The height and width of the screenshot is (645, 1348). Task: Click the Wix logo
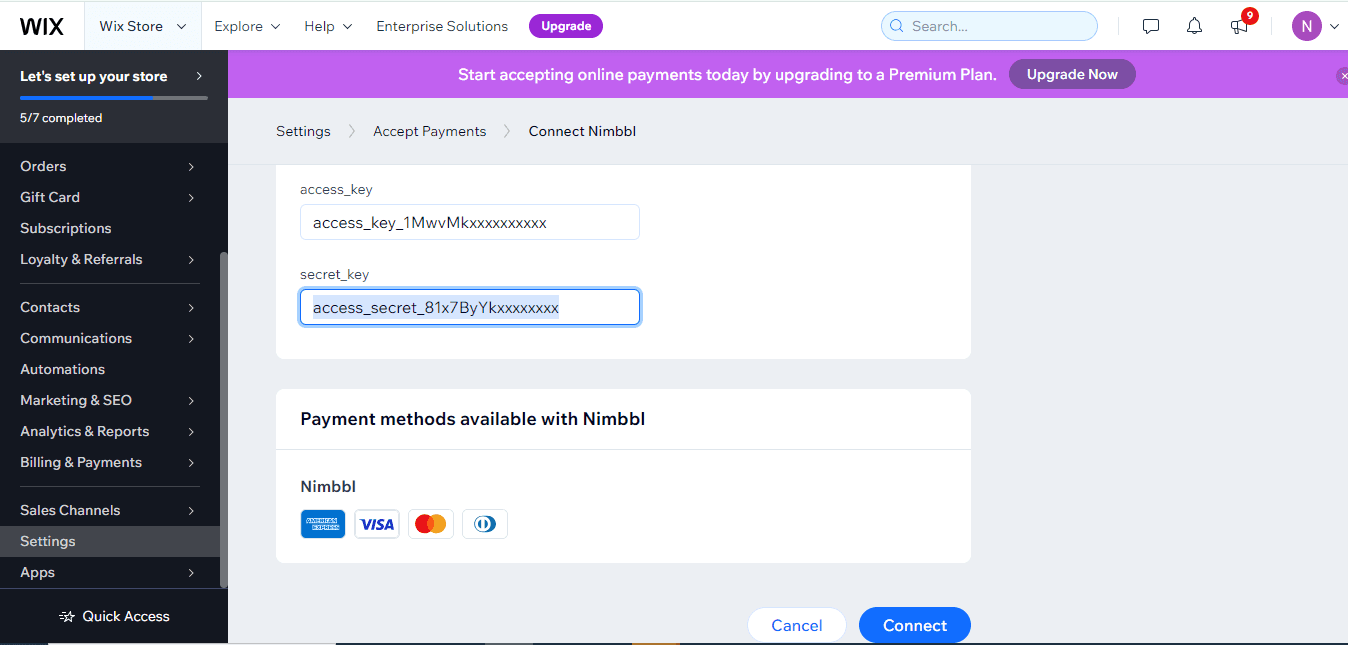pos(41,26)
